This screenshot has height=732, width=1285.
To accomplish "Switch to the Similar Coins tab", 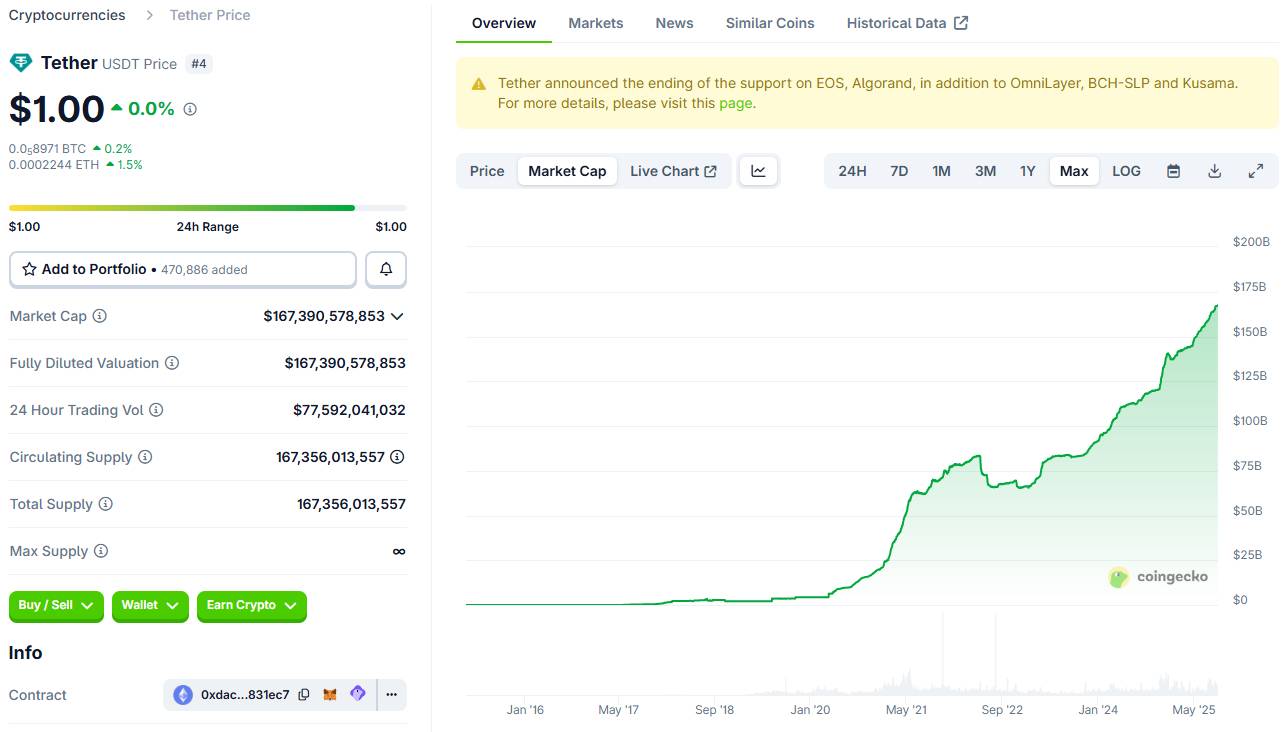I will (770, 23).
